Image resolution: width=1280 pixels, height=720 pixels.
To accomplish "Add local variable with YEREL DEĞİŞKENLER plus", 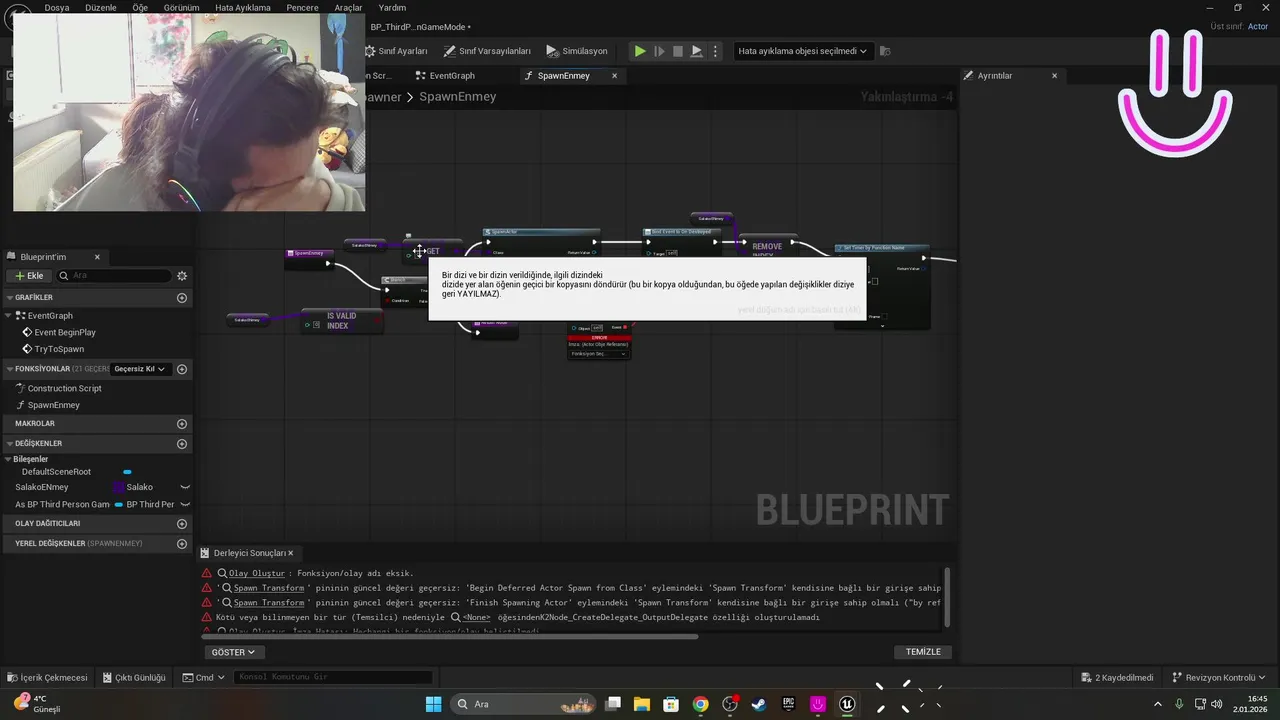I will pyautogui.click(x=182, y=544).
